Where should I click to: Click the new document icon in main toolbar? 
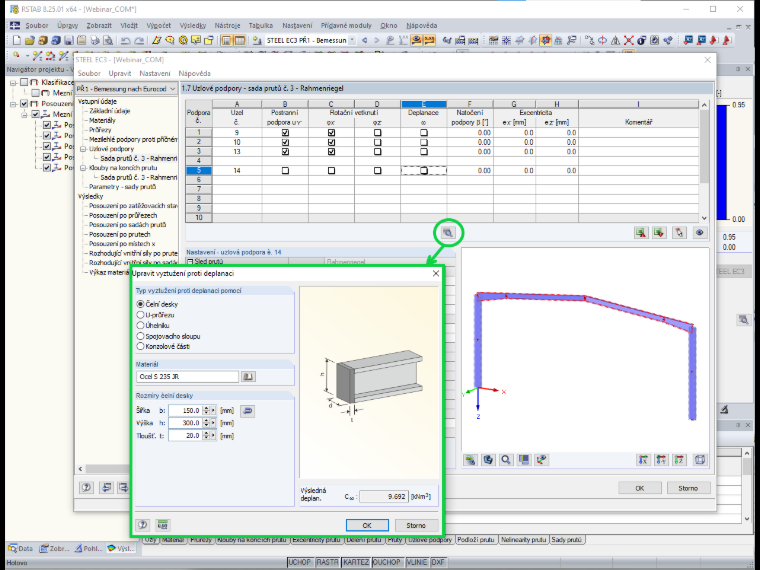[17, 40]
